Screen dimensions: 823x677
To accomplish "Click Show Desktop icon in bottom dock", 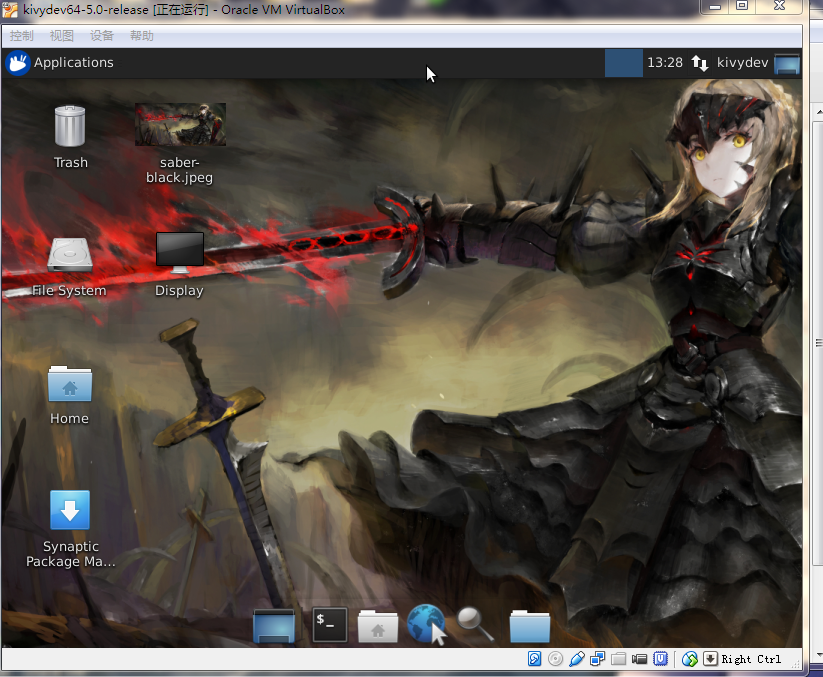I will click(x=274, y=626).
